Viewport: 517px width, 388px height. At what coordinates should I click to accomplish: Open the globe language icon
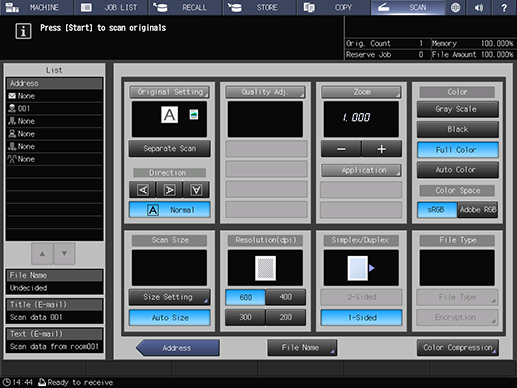click(x=455, y=7)
